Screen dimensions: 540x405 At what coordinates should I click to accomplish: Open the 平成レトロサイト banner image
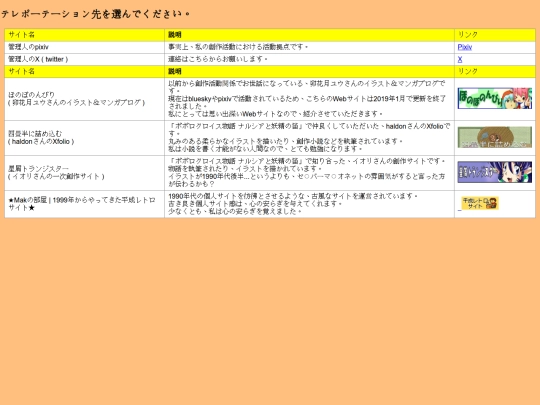click(x=480, y=203)
